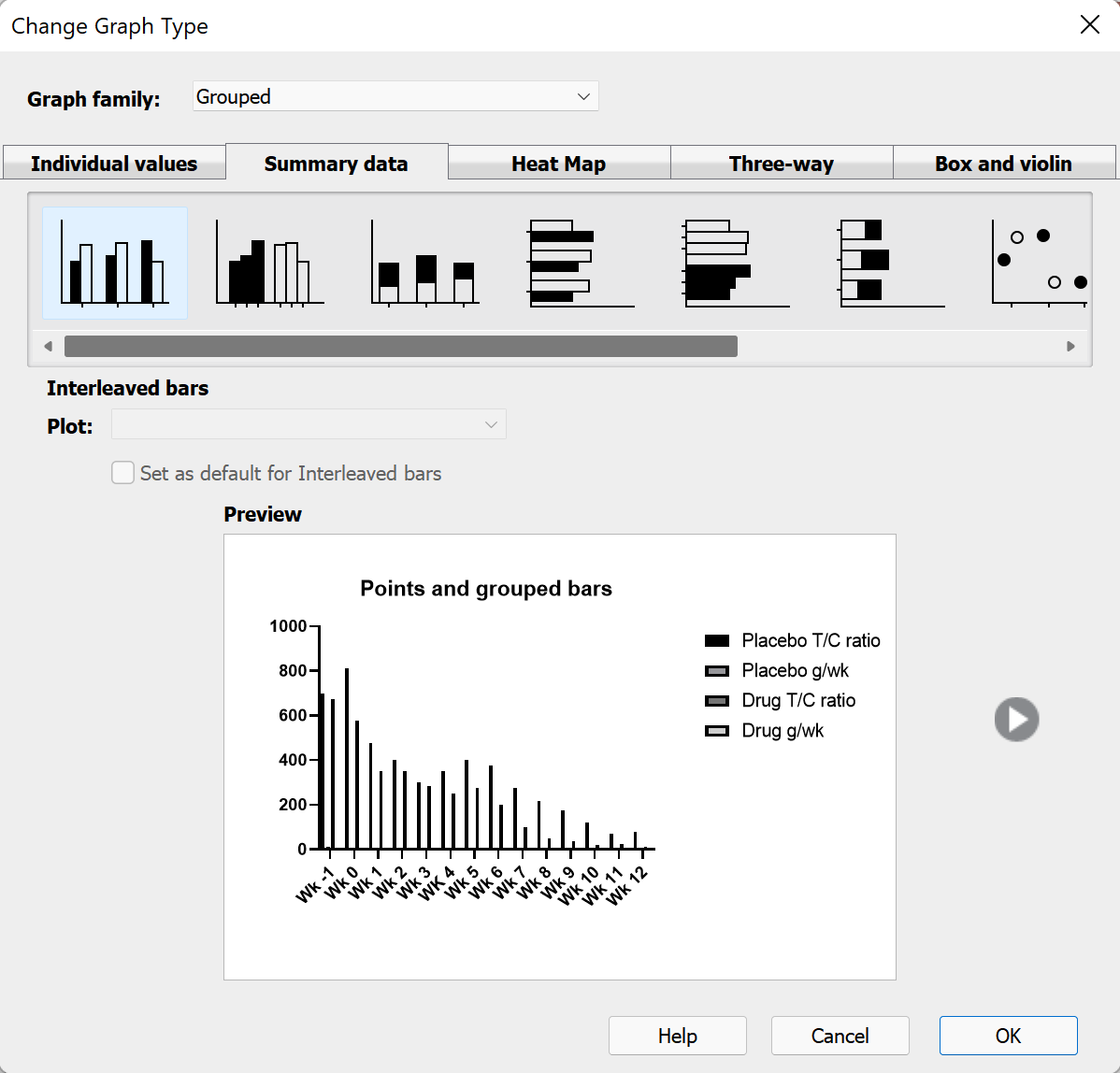Click the graph type horizontal scrollbar thumb

(400, 347)
